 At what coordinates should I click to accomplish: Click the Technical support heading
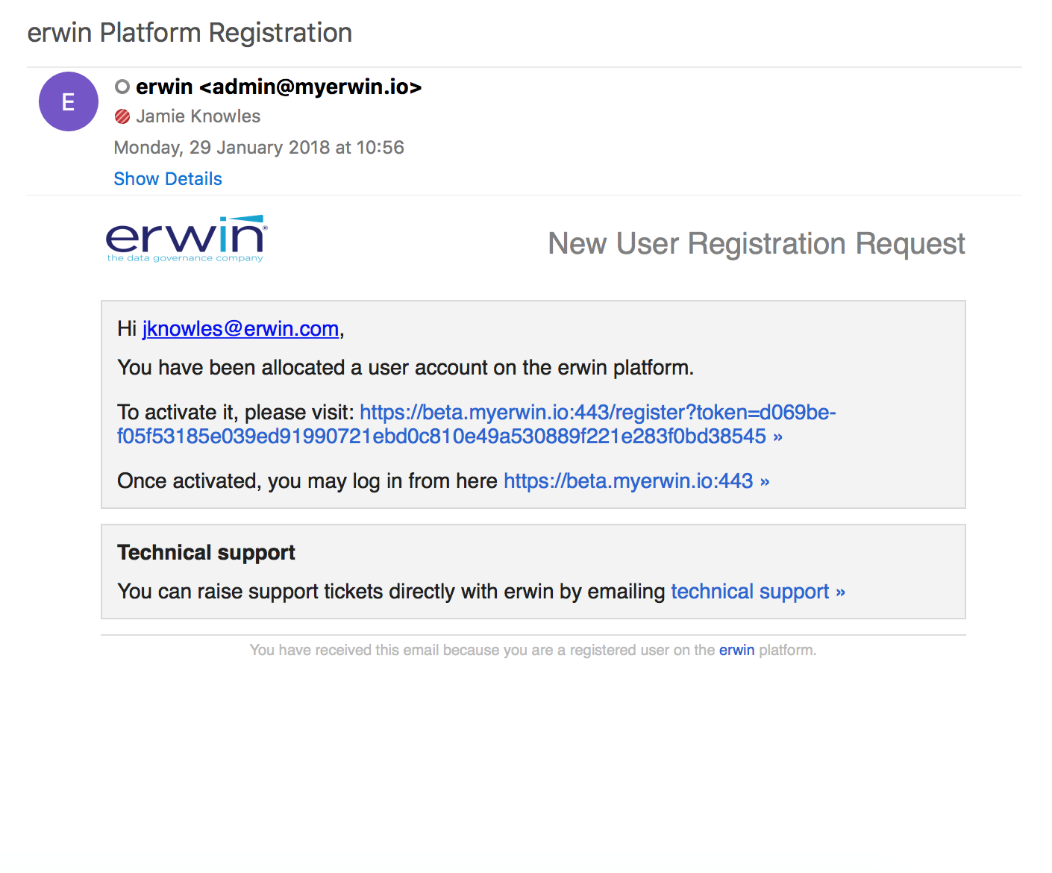[206, 552]
